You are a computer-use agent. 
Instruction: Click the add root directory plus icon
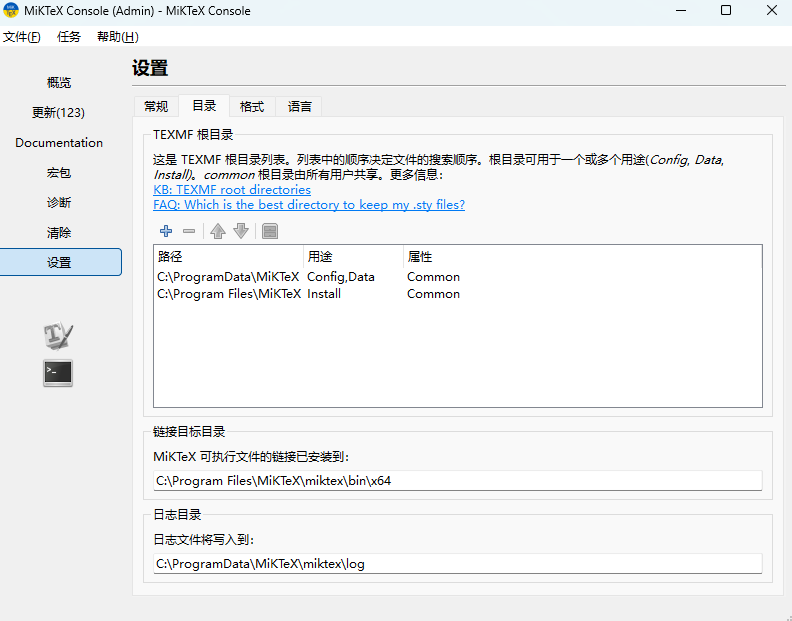[166, 231]
